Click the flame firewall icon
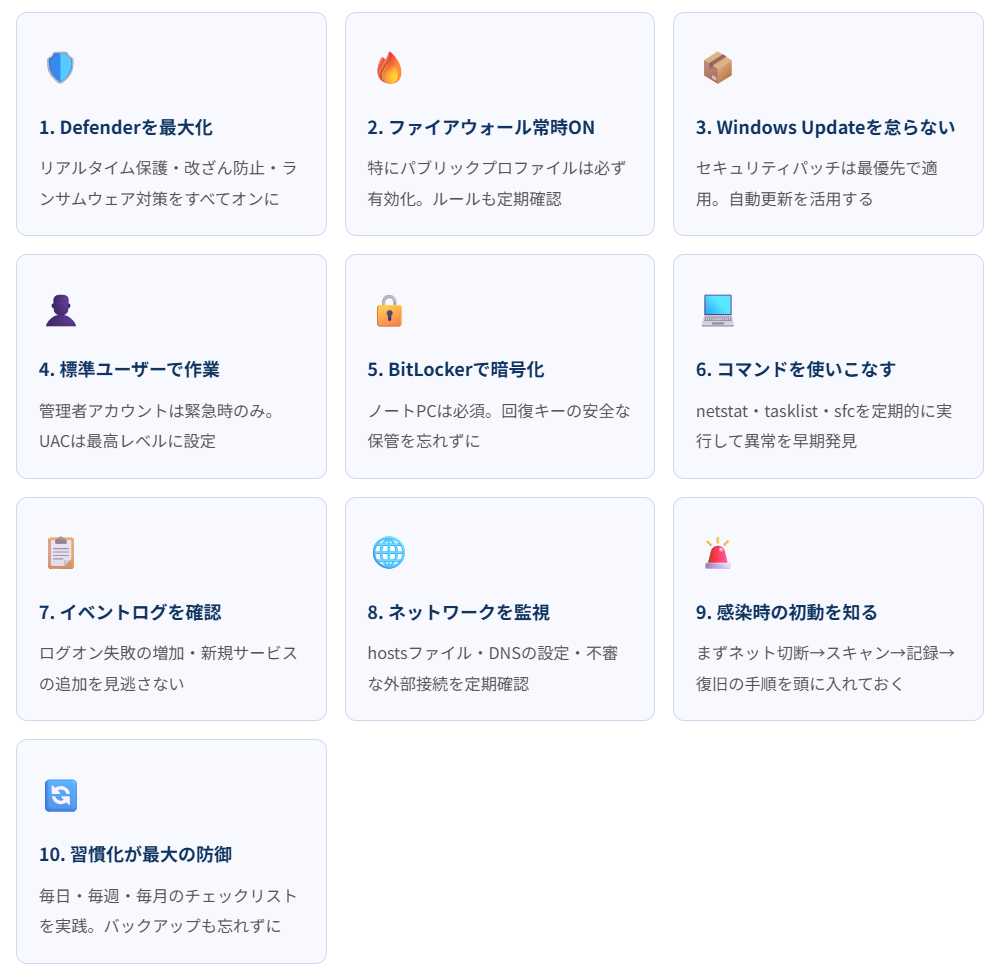Image resolution: width=992 pixels, height=967 pixels. pos(389,68)
